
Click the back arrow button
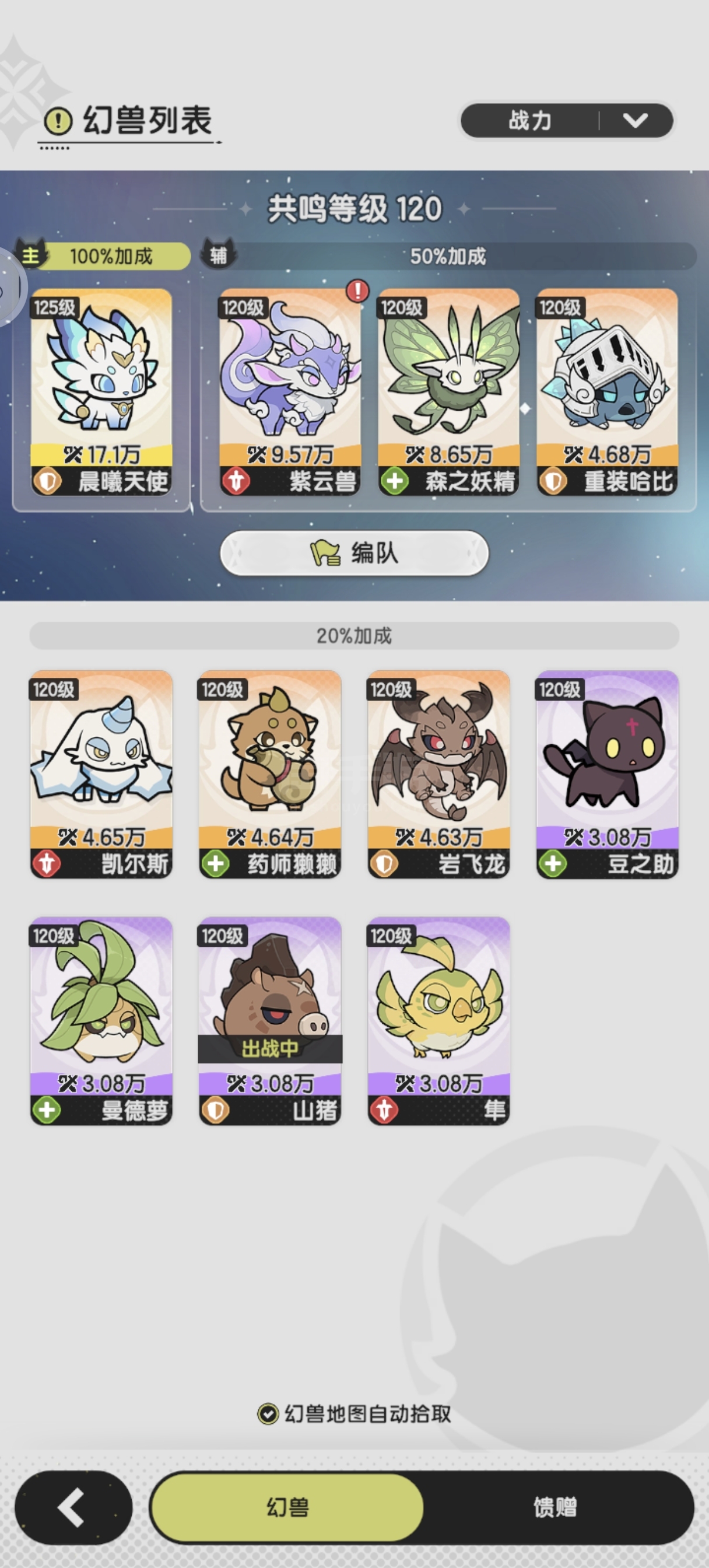click(x=73, y=1507)
